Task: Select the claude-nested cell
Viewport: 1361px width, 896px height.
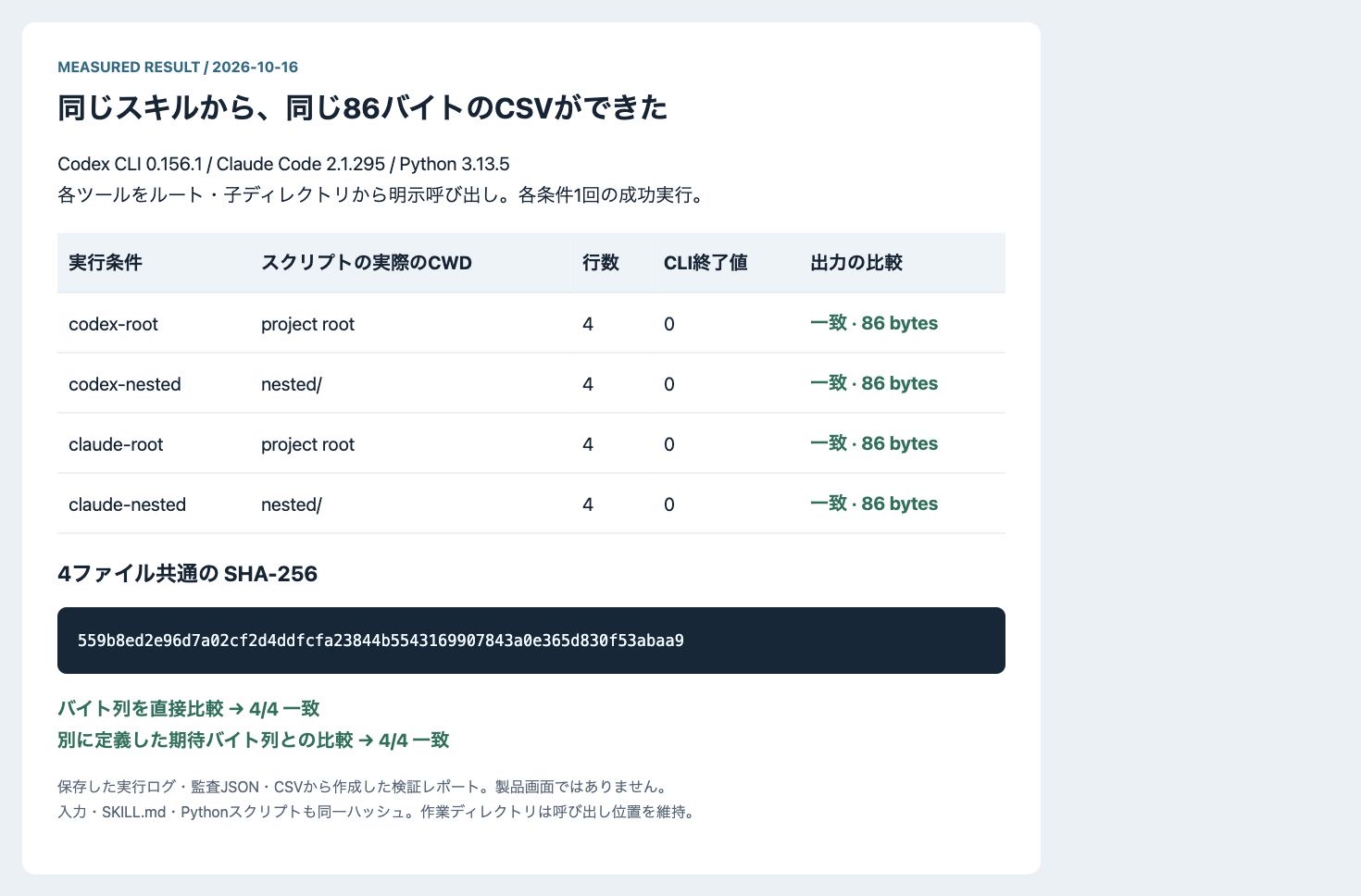Action: [x=128, y=504]
